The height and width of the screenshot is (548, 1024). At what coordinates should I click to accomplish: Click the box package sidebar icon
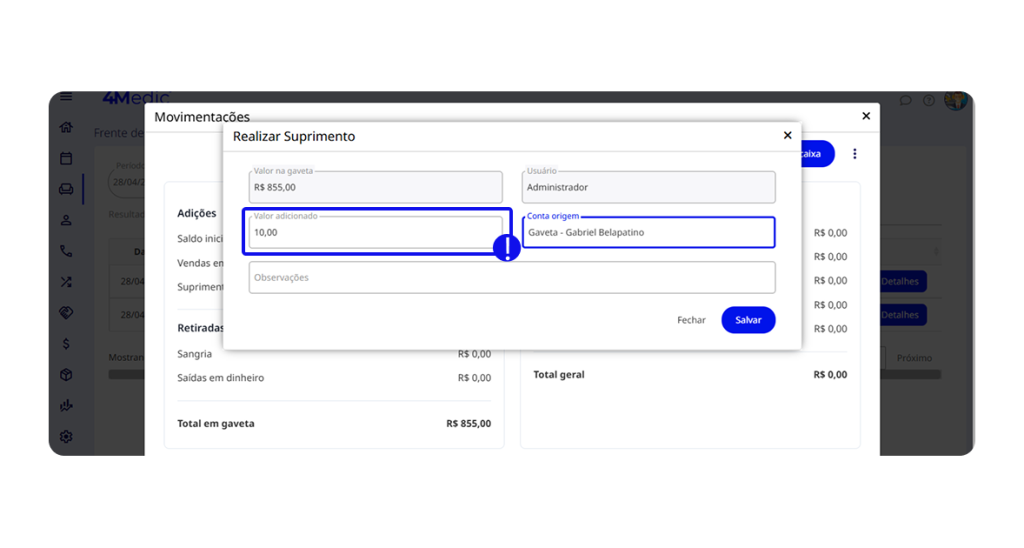point(66,375)
